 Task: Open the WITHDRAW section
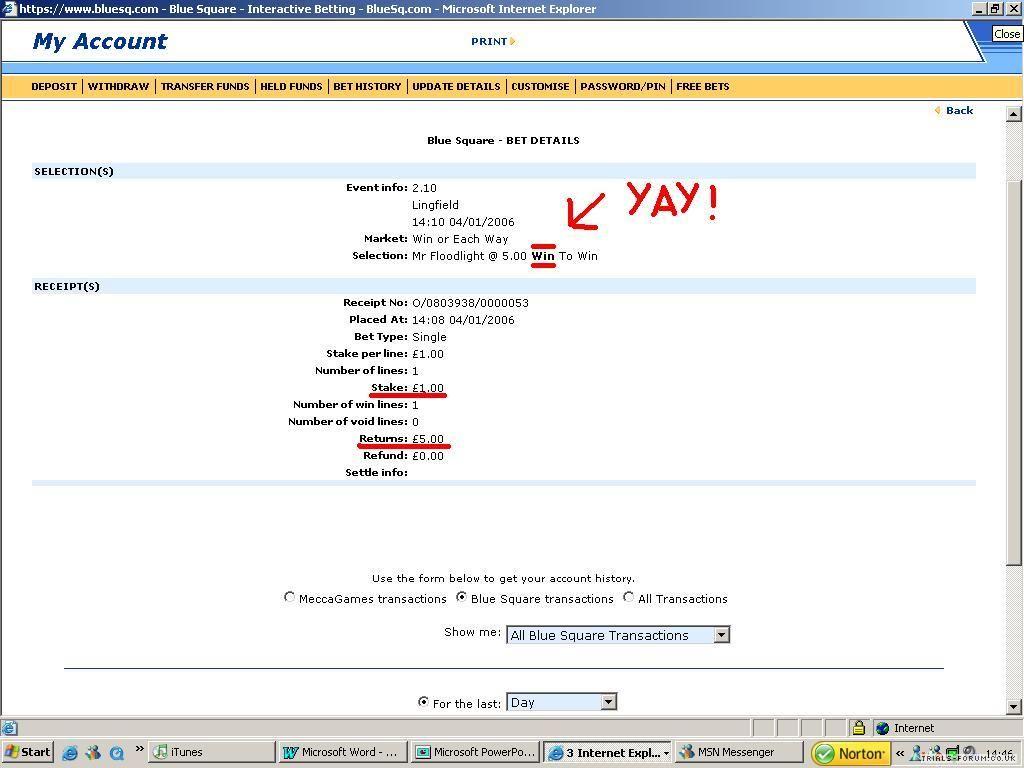(118, 86)
